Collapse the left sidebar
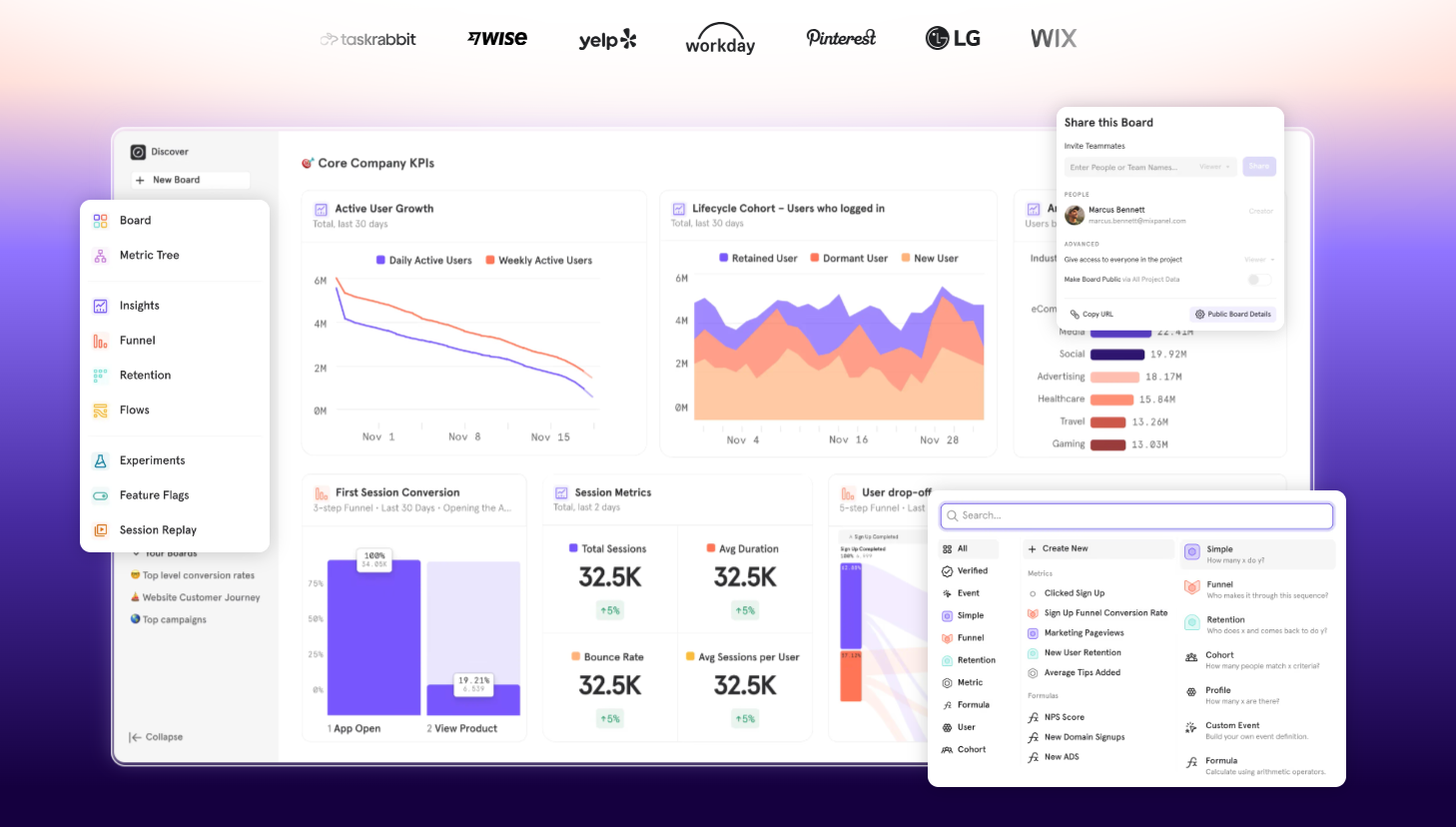This screenshot has height=827, width=1456. point(156,737)
